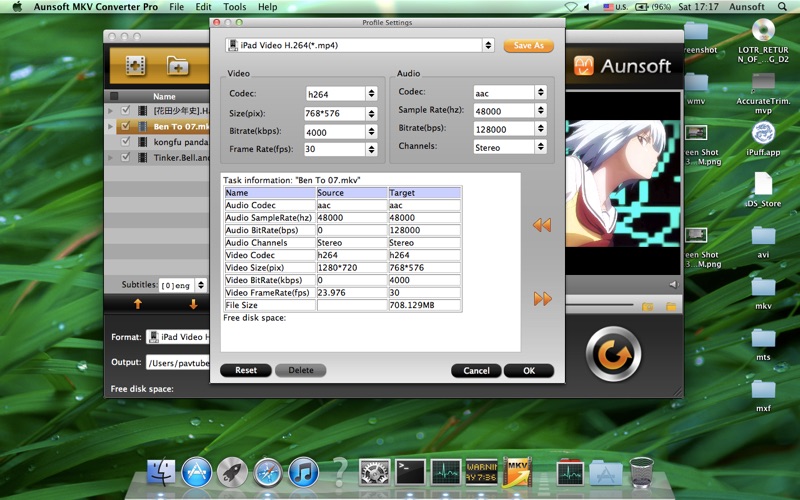Click the Video Bitrate(kbps) field showing 4000
The image size is (800, 500).
coord(334,130)
